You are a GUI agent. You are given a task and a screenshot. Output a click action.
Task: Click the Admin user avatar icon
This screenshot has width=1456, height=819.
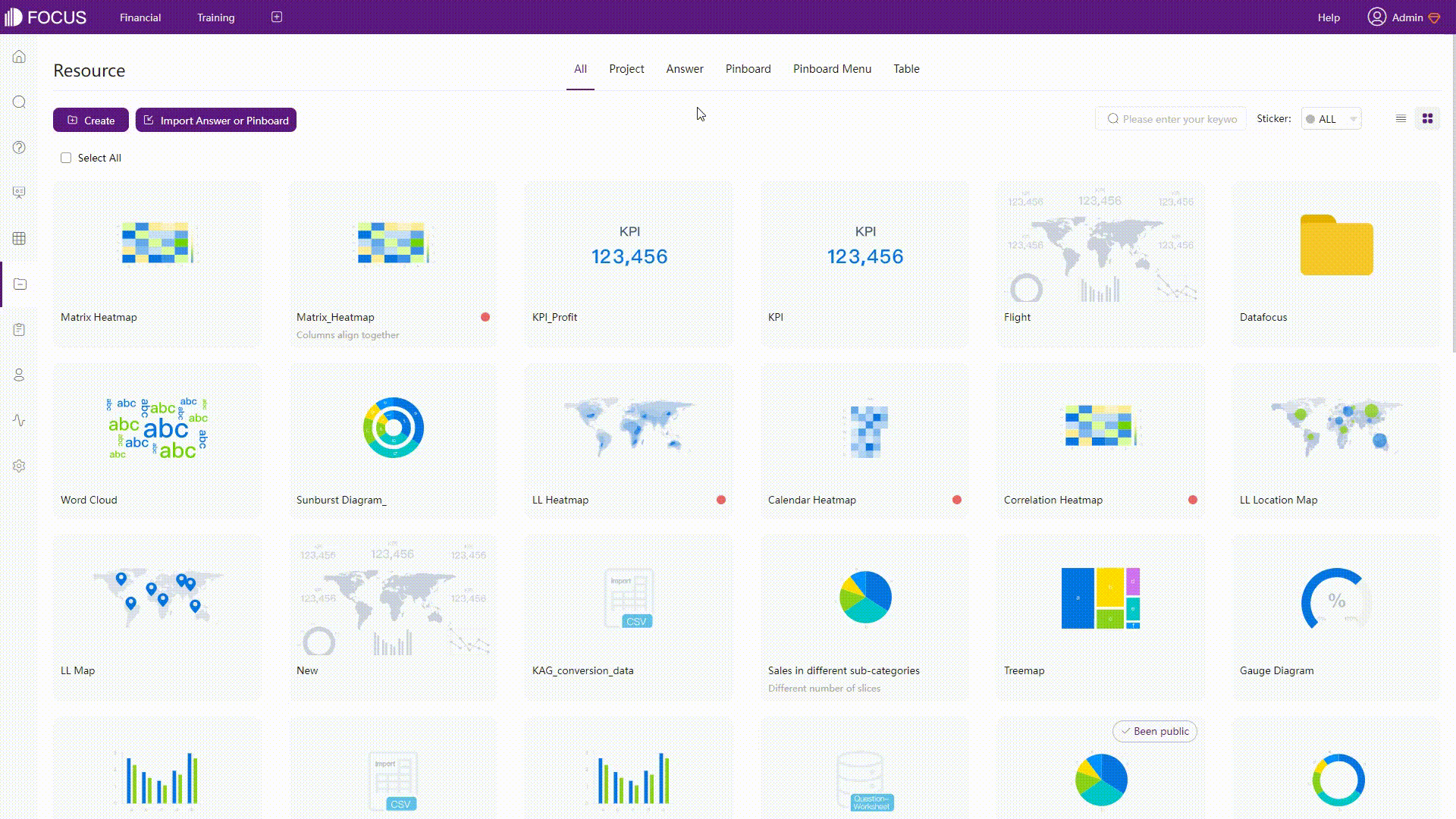click(x=1376, y=17)
